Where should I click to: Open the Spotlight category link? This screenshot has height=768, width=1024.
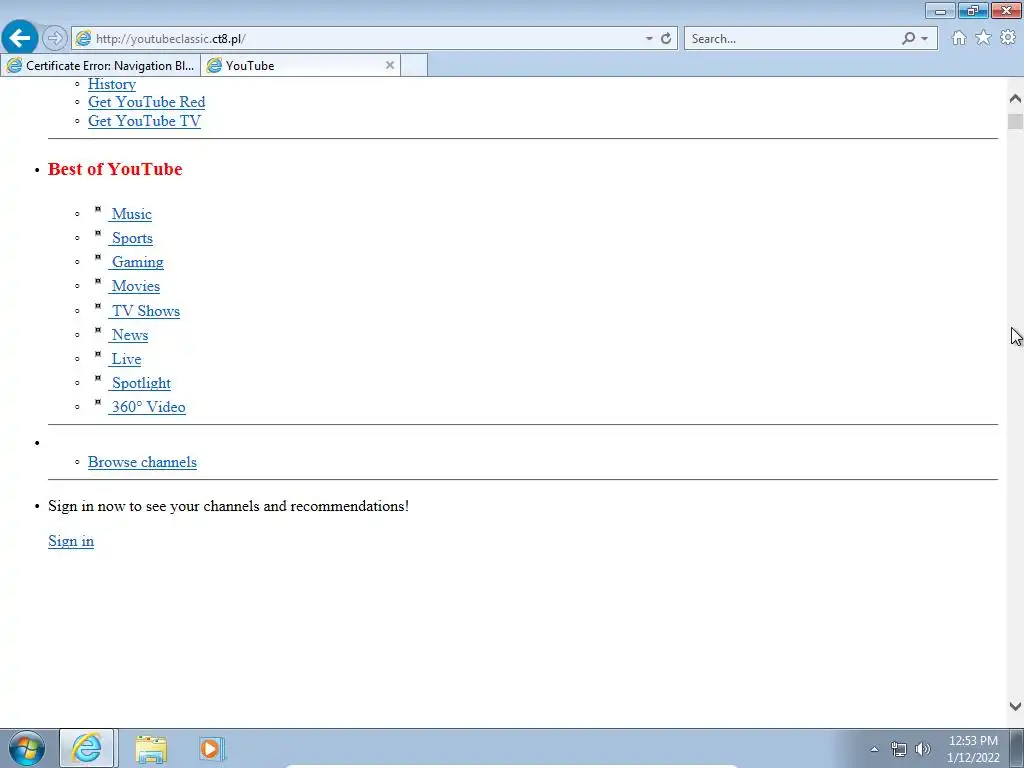140,383
